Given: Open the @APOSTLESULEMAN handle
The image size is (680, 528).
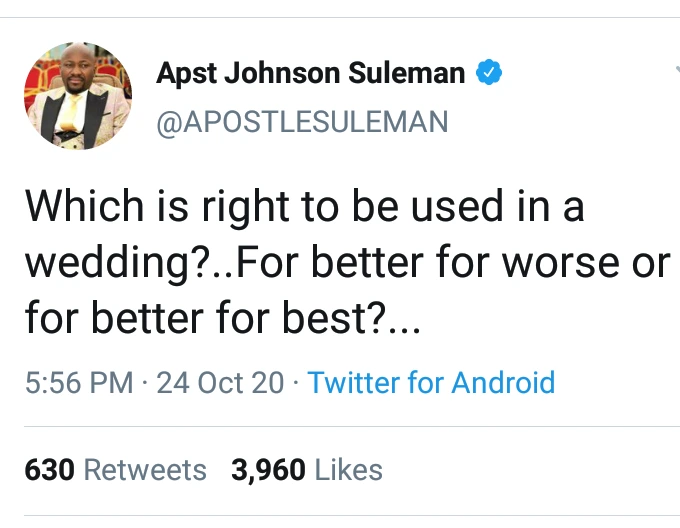Looking at the screenshot, I should point(302,121).
